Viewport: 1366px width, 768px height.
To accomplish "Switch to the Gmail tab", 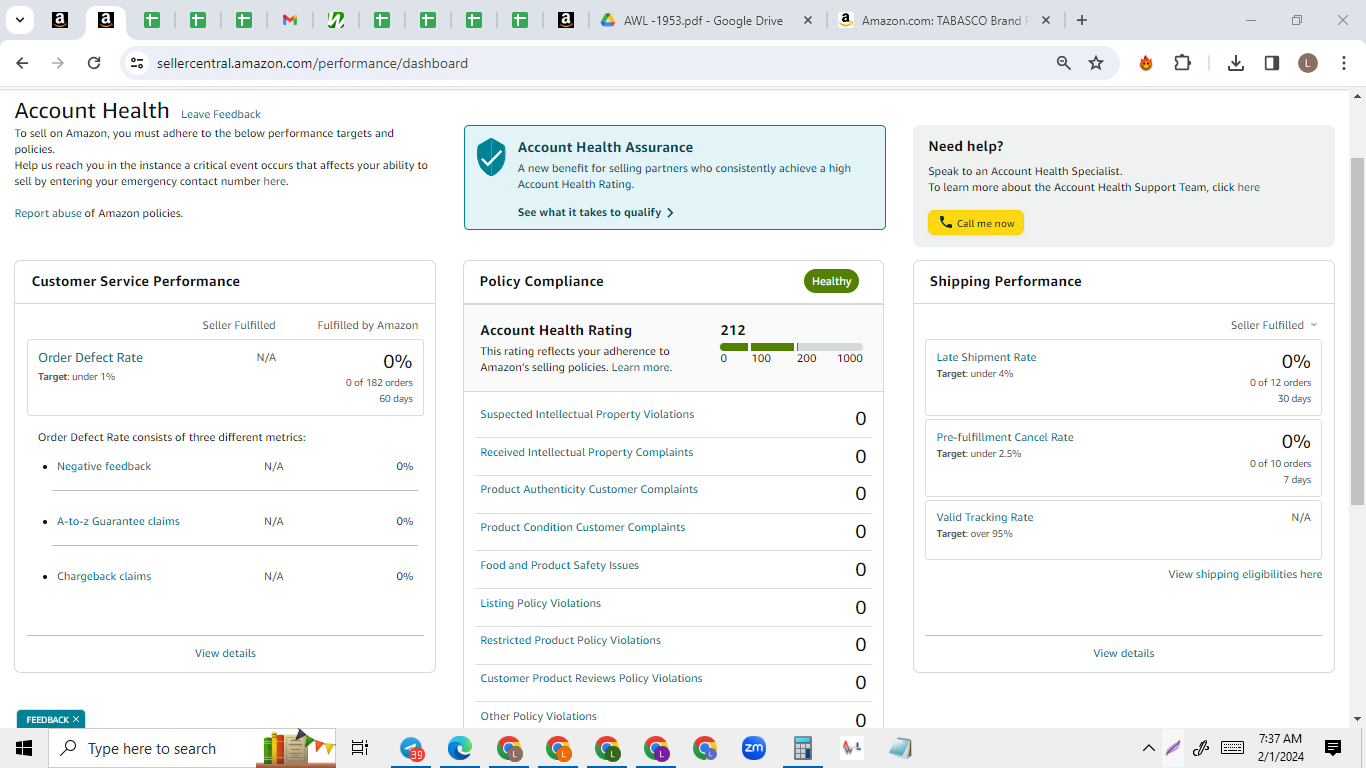I will pyautogui.click(x=290, y=20).
